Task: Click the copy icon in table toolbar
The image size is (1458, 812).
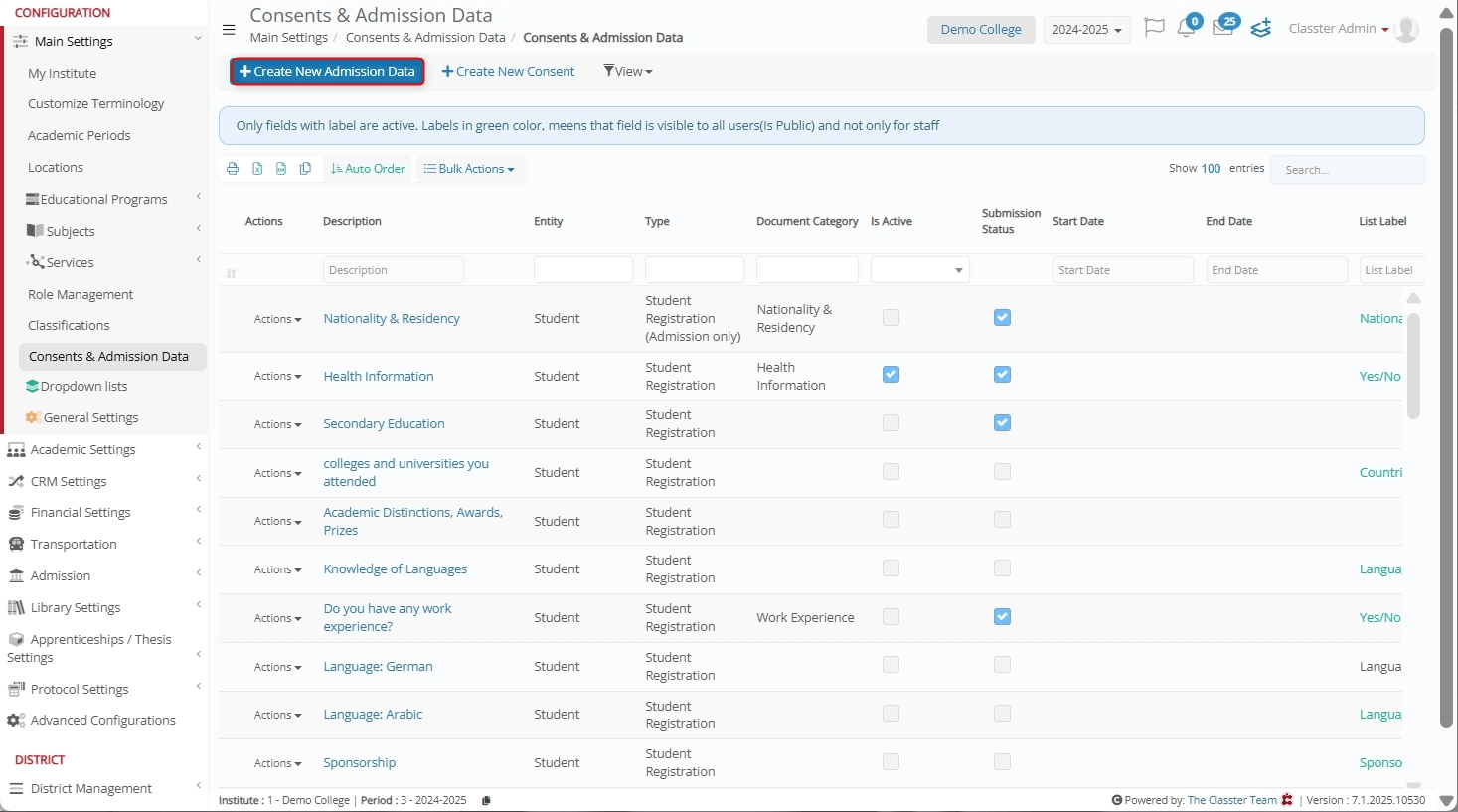Action: (x=305, y=169)
